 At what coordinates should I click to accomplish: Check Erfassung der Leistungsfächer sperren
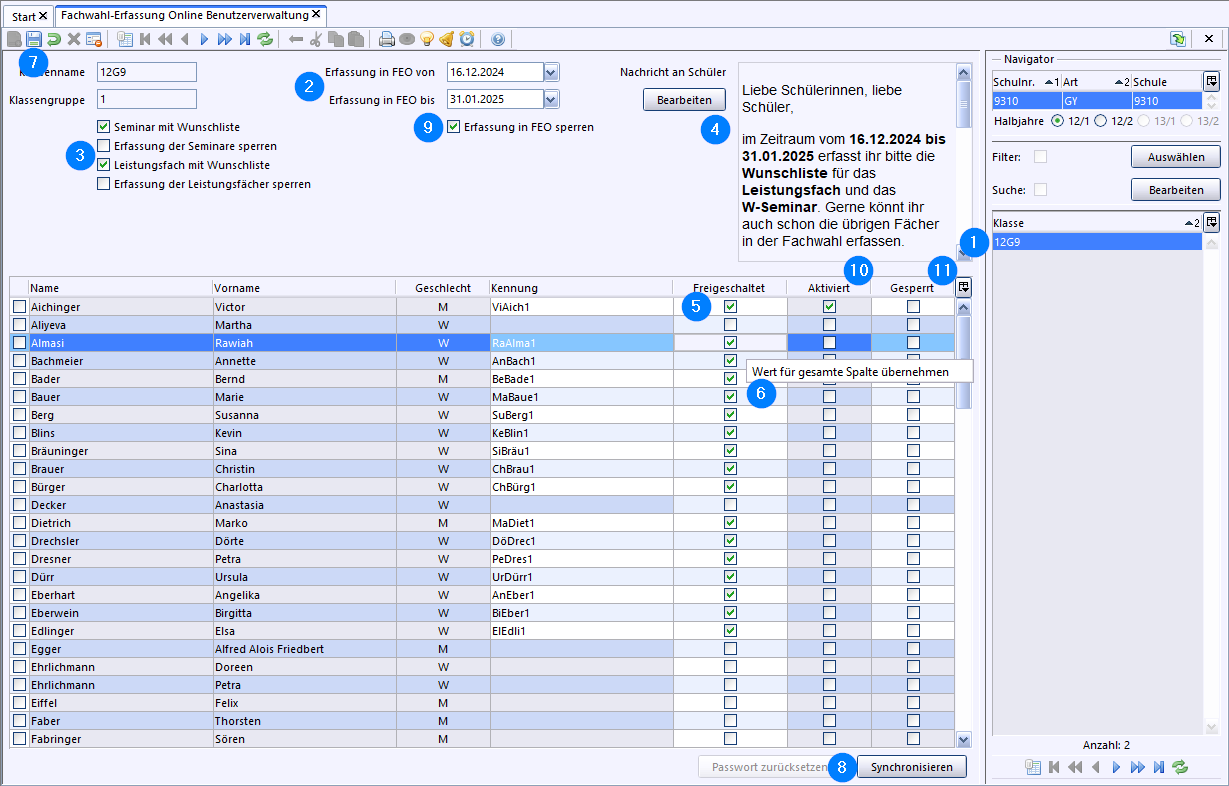[x=103, y=184]
